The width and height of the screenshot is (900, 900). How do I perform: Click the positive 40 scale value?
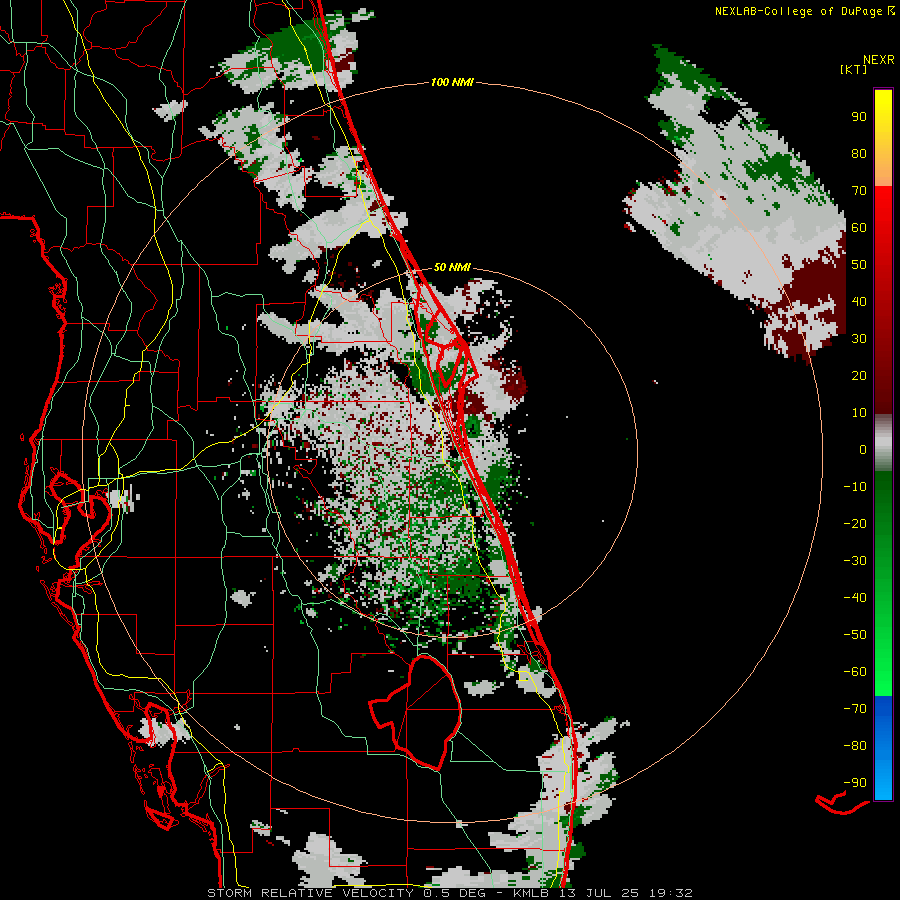pyautogui.click(x=859, y=301)
